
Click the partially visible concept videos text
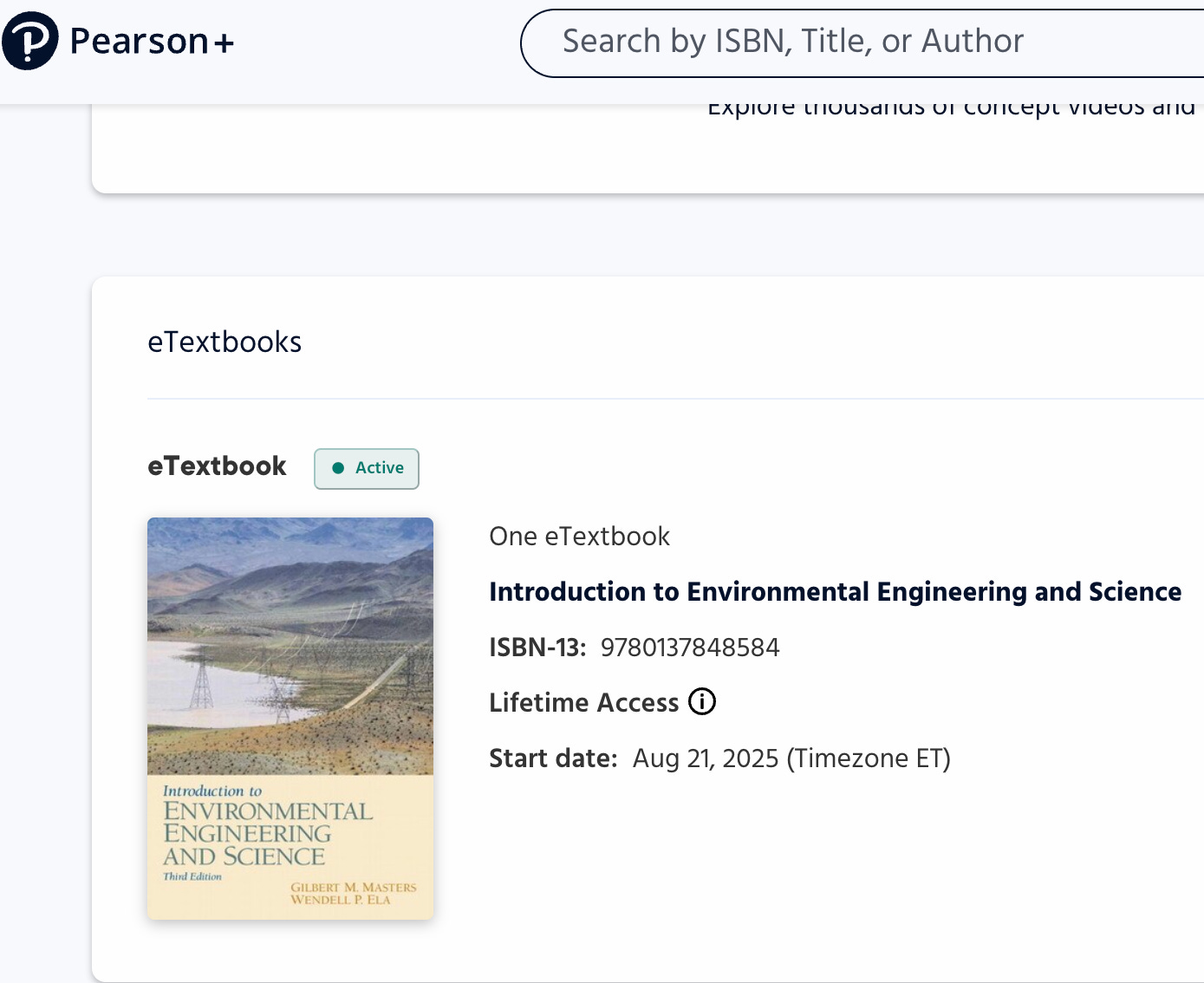click(x=951, y=108)
